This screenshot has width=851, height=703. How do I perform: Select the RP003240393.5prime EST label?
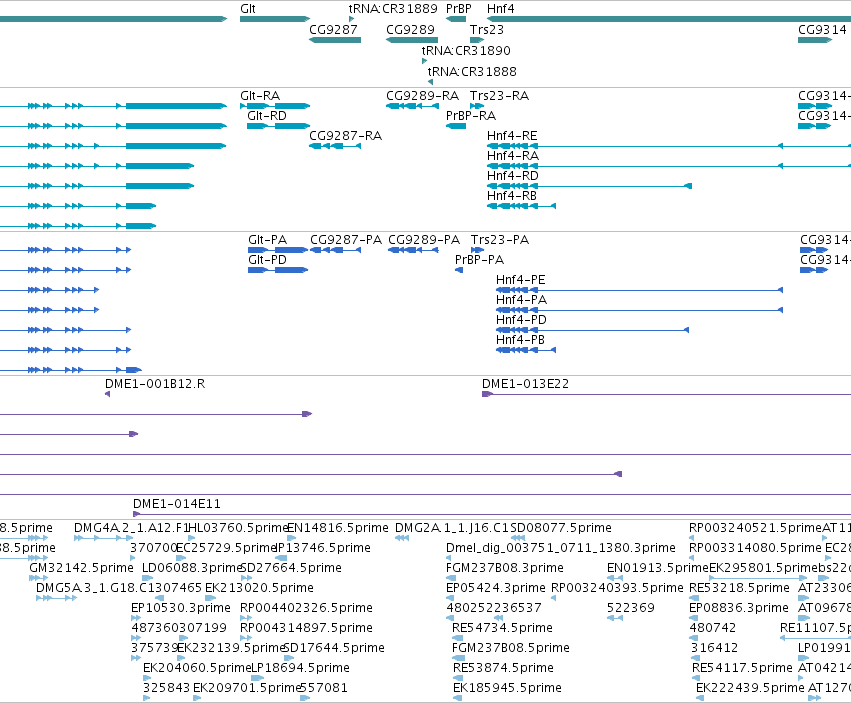point(617,588)
